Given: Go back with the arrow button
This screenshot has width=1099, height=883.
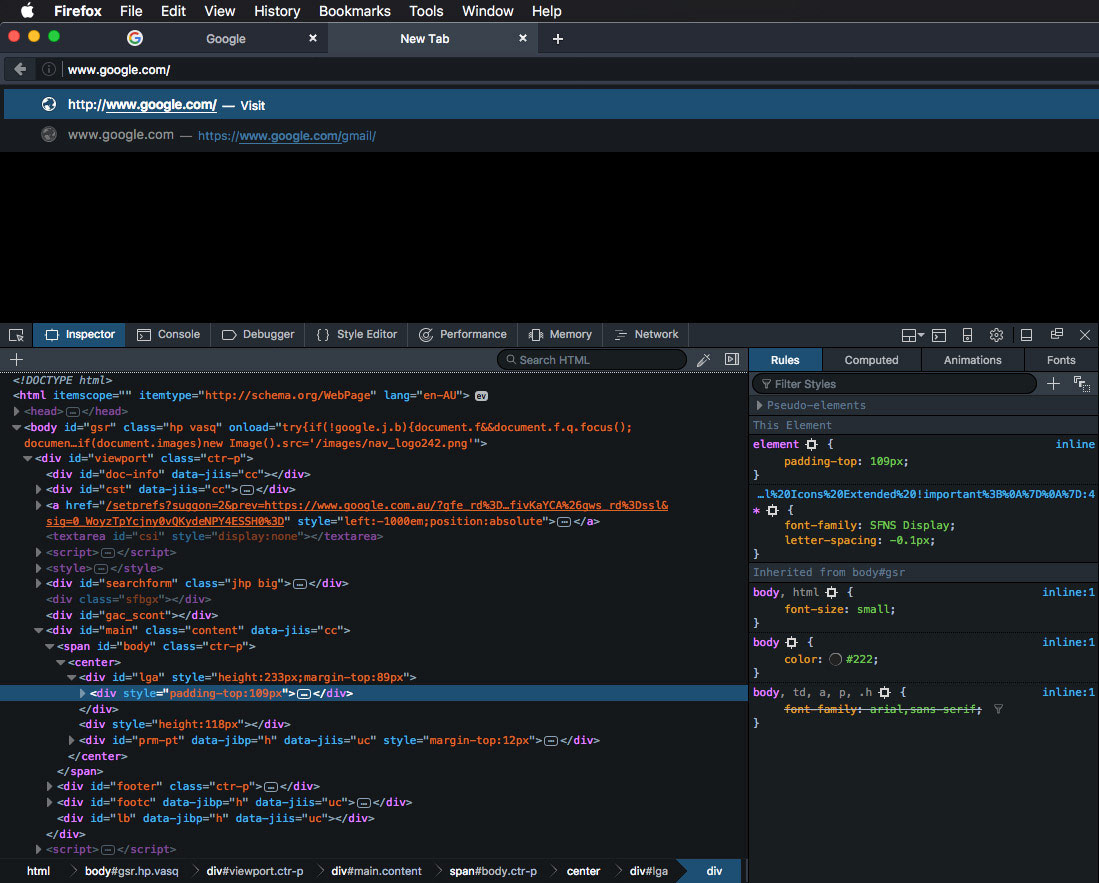Looking at the screenshot, I should pos(20,69).
